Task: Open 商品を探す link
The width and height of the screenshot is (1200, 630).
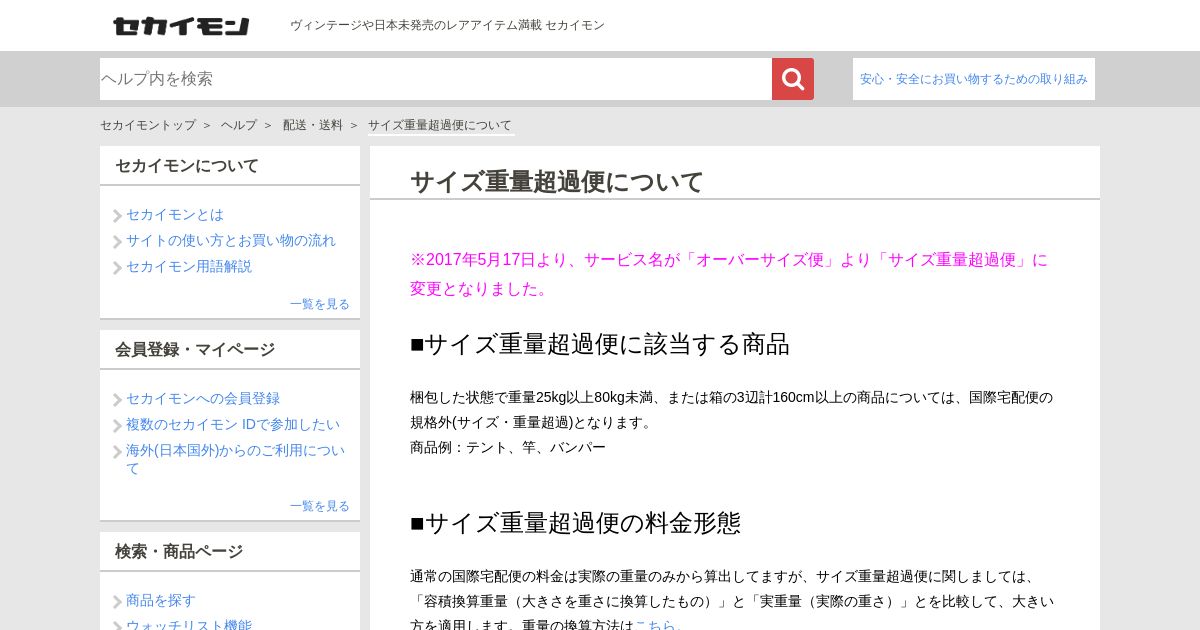Action: (x=161, y=600)
